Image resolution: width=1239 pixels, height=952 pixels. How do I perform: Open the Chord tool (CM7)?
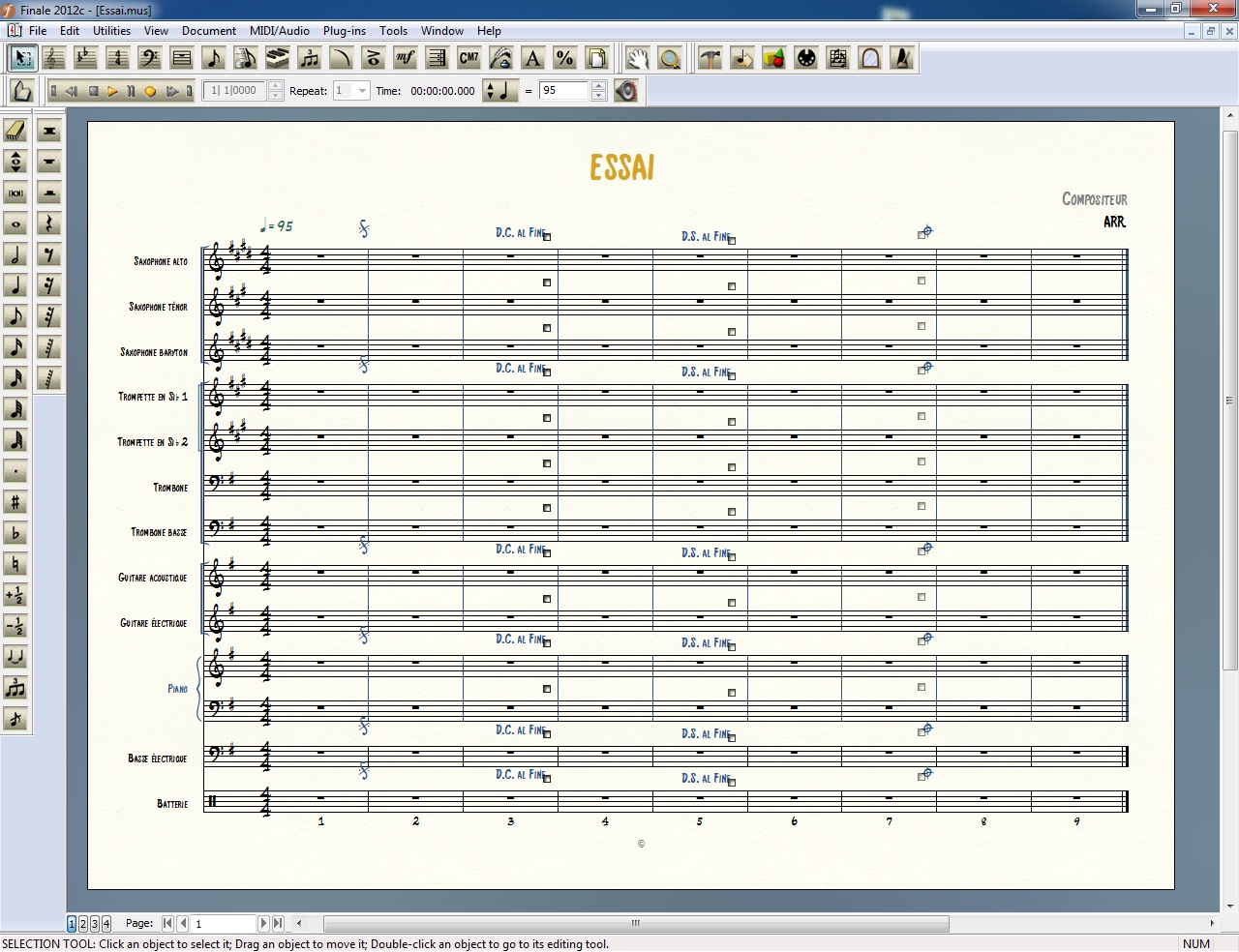point(468,59)
